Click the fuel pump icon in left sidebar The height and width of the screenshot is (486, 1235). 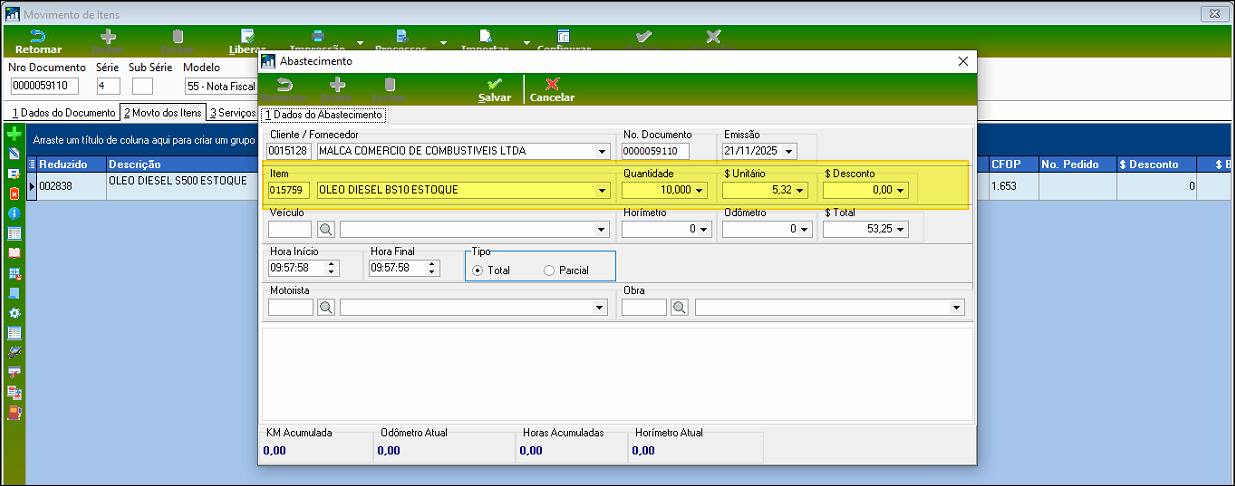click(14, 412)
